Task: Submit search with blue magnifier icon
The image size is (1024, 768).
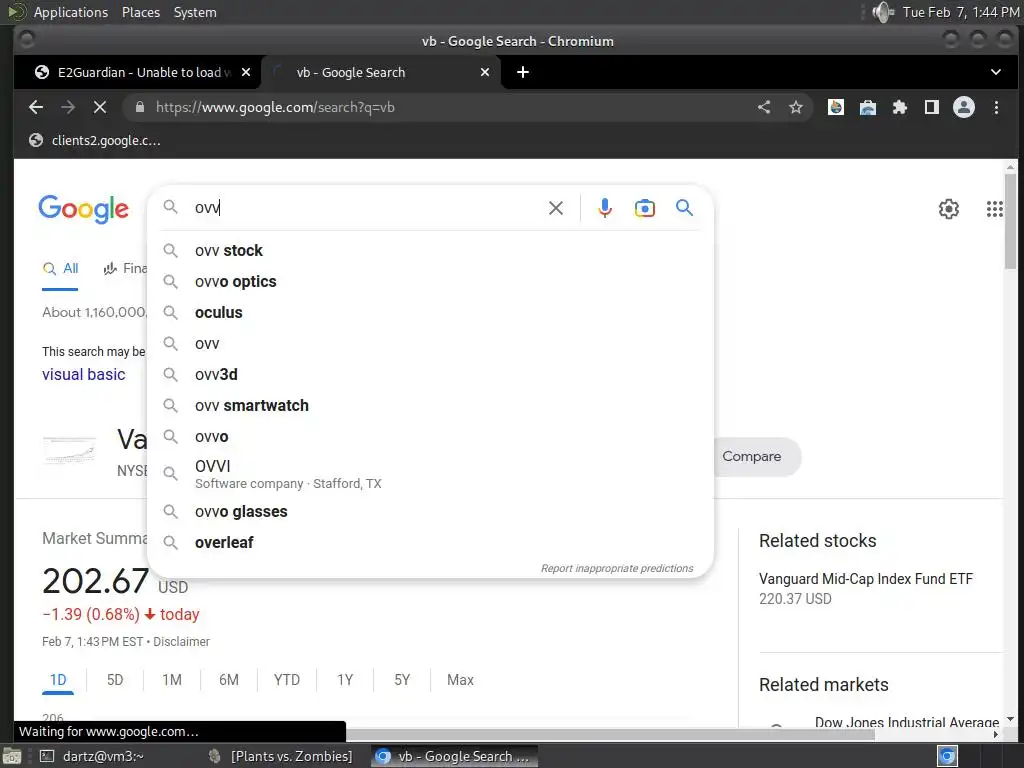Action: pos(684,208)
